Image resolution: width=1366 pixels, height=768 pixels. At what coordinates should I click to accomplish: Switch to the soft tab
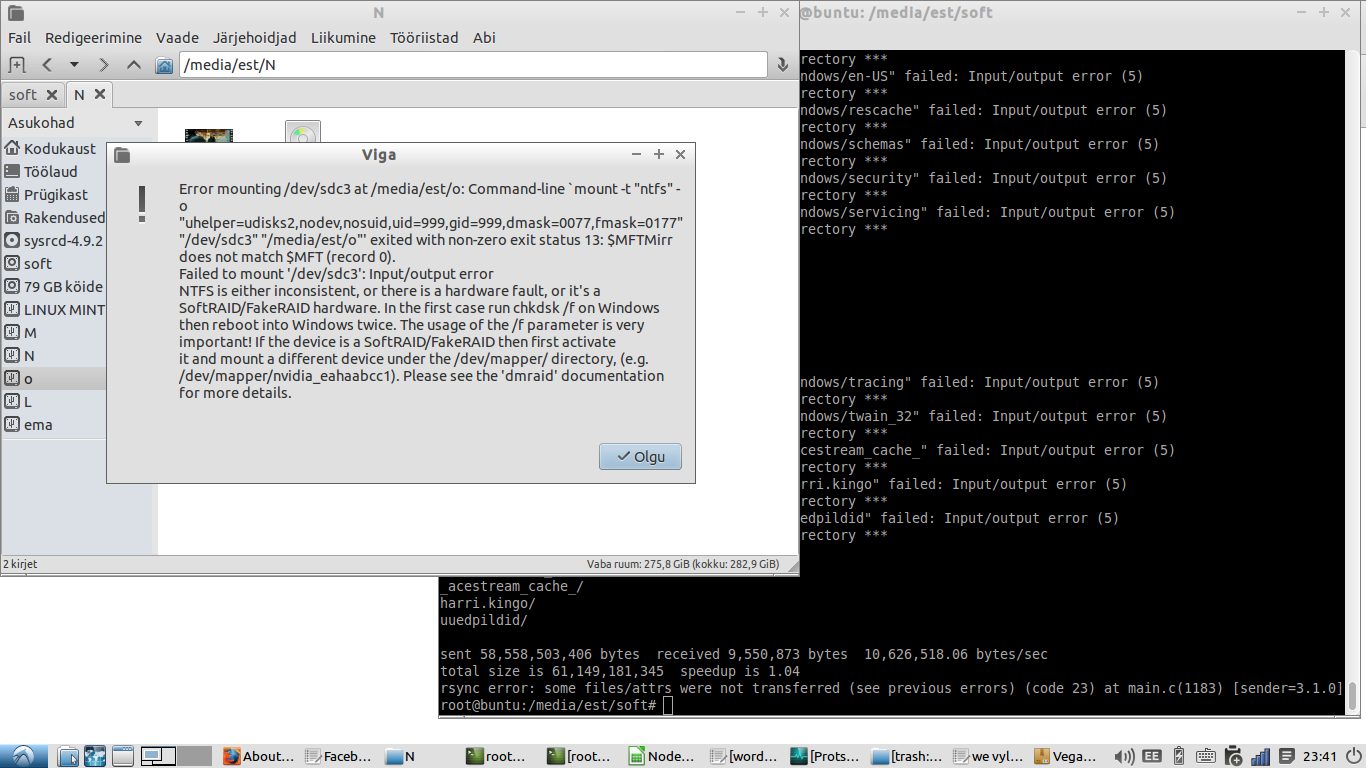[x=23, y=95]
